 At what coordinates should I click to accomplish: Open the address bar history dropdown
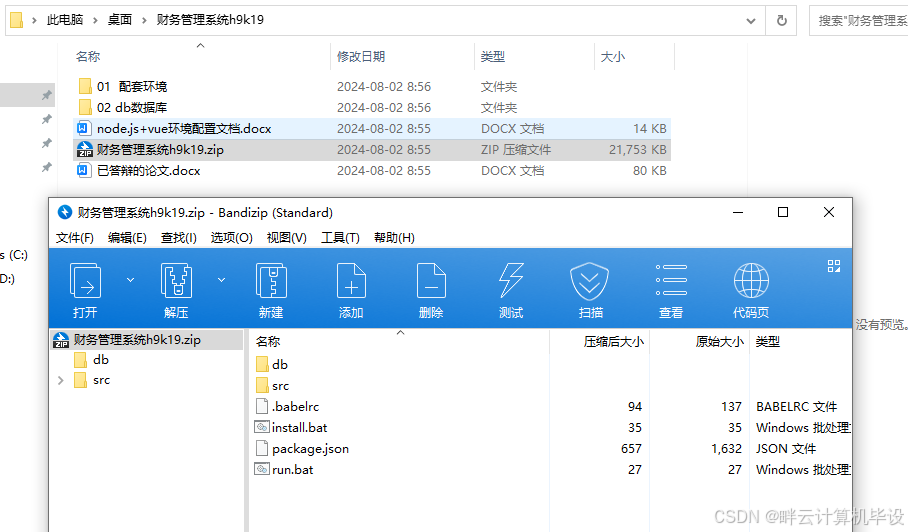(x=750, y=21)
